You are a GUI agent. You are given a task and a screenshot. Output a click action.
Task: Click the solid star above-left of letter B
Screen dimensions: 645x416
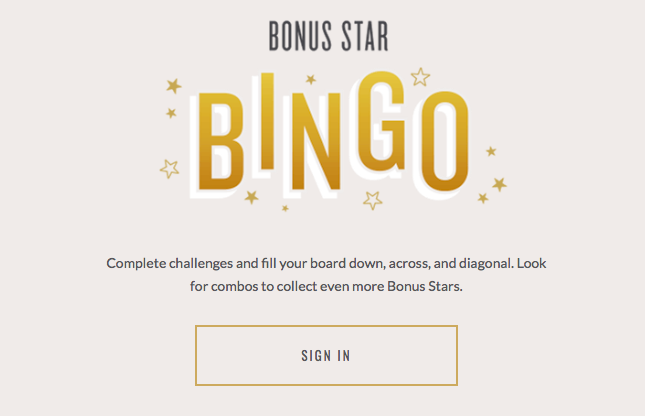click(x=174, y=86)
